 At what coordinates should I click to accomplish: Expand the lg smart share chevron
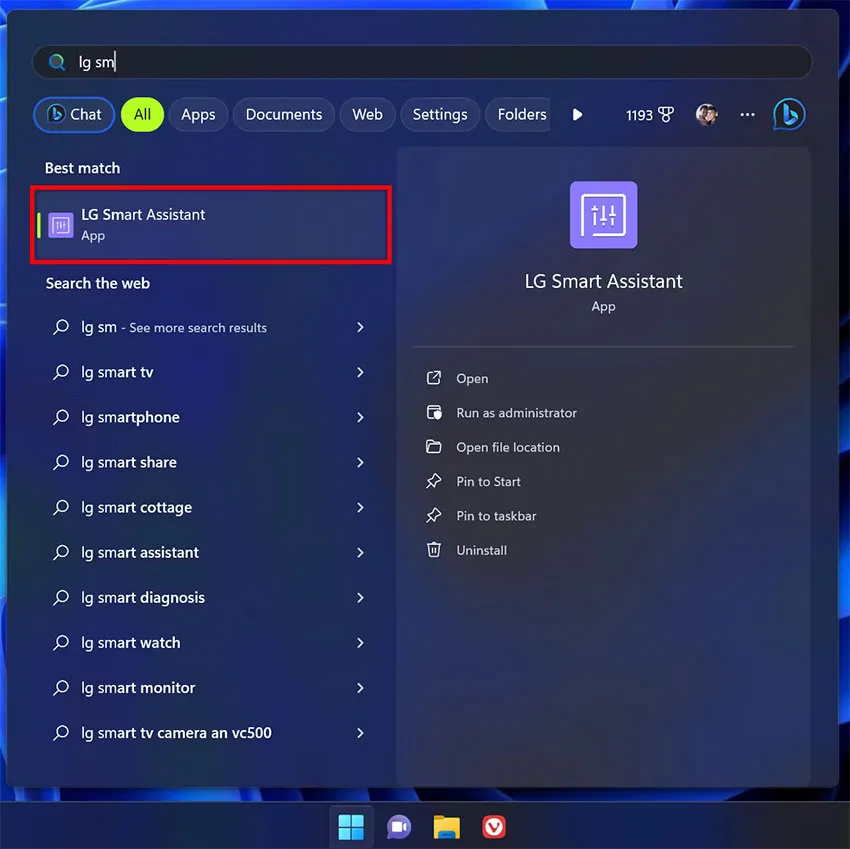(x=360, y=462)
